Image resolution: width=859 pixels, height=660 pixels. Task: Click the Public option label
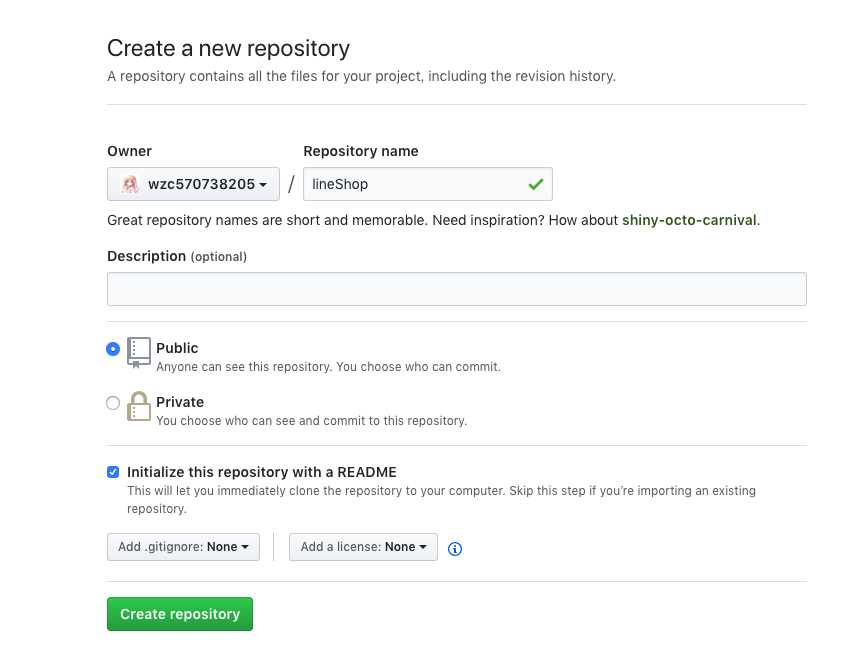pos(177,348)
